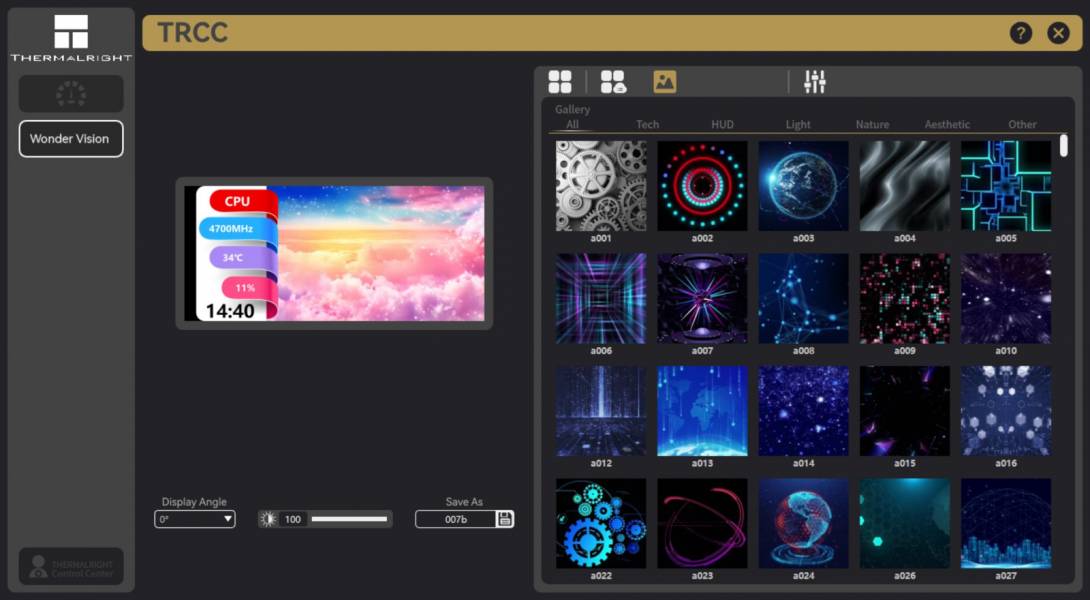Click the Thermalright logo

point(71,38)
